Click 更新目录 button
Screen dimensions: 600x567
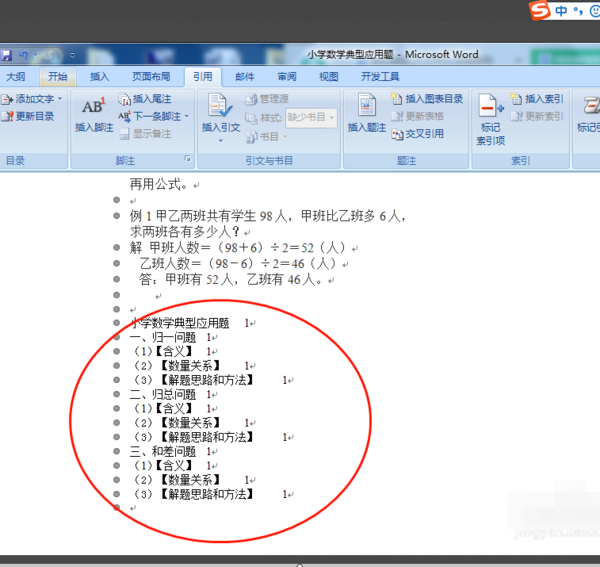coord(28,116)
